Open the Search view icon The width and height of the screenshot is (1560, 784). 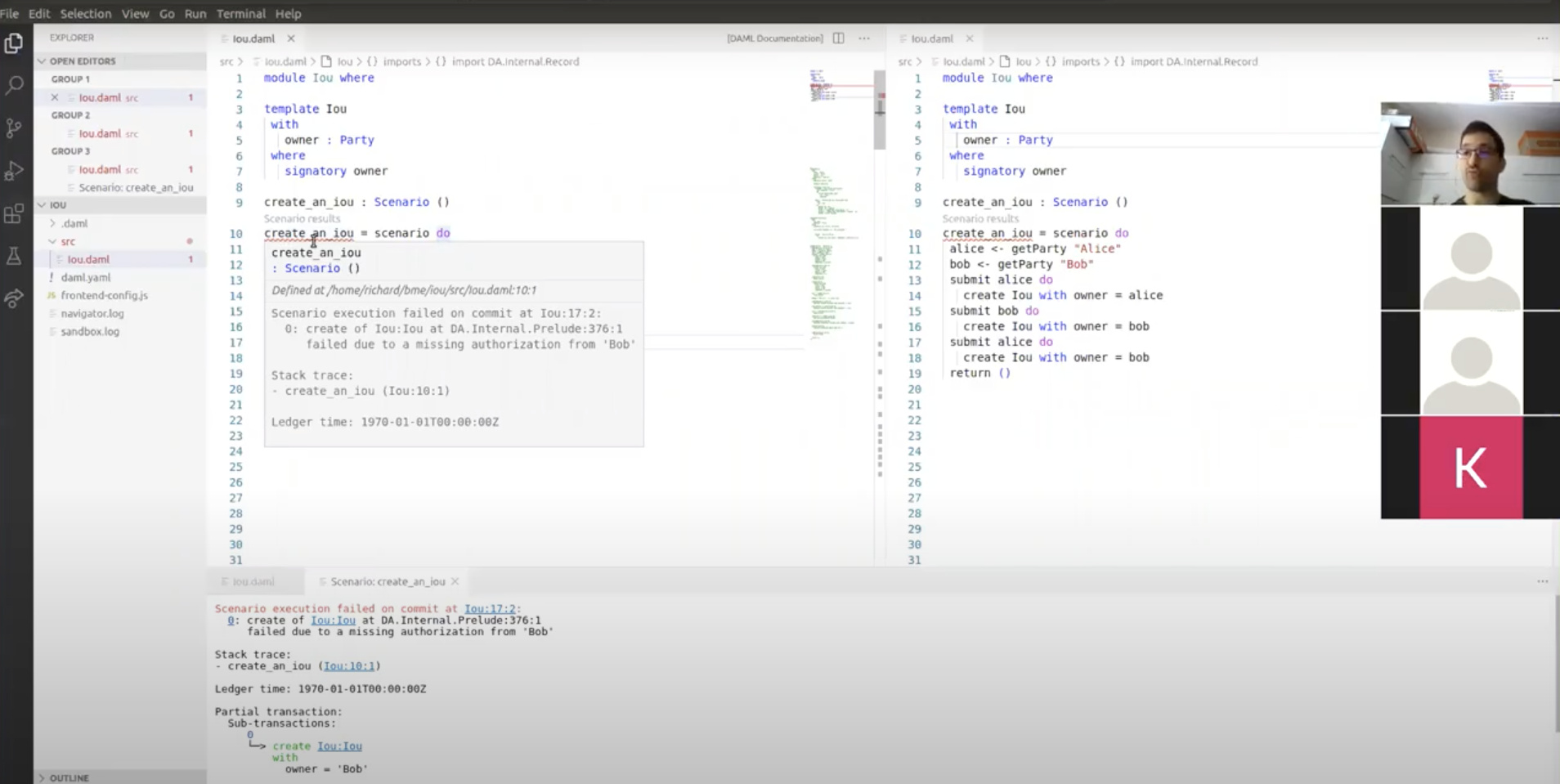click(x=14, y=85)
